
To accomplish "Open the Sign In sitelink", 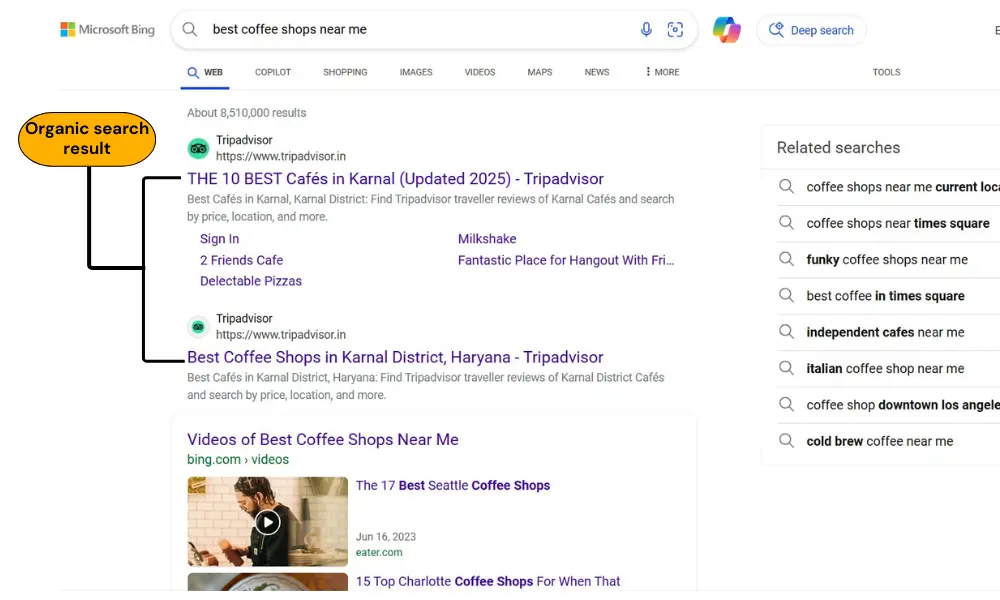I will coord(219,238).
